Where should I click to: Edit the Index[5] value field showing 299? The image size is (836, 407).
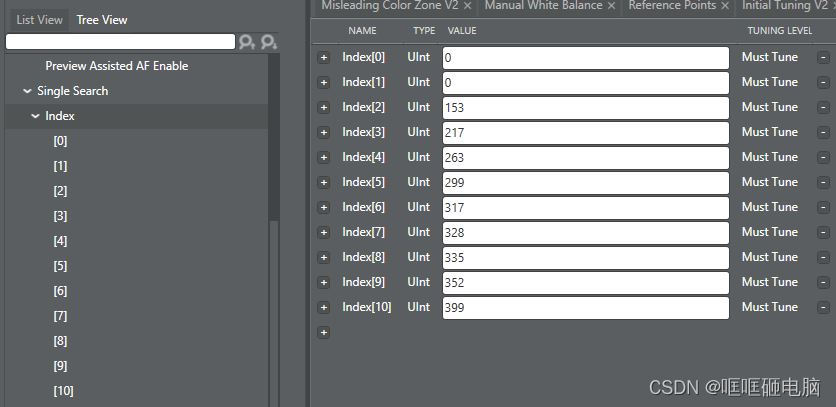585,183
